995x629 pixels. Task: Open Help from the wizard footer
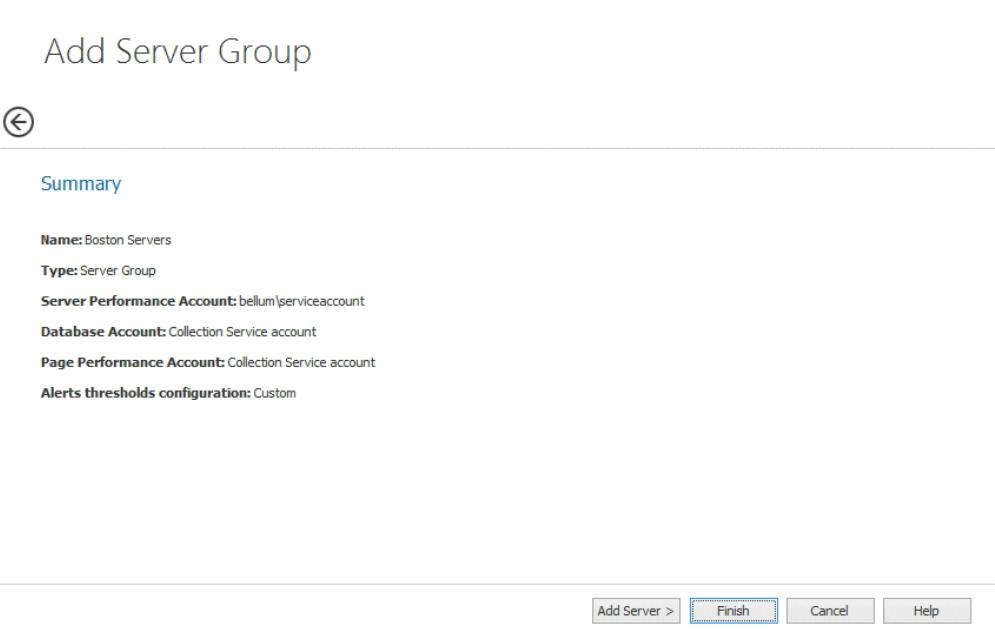point(925,610)
